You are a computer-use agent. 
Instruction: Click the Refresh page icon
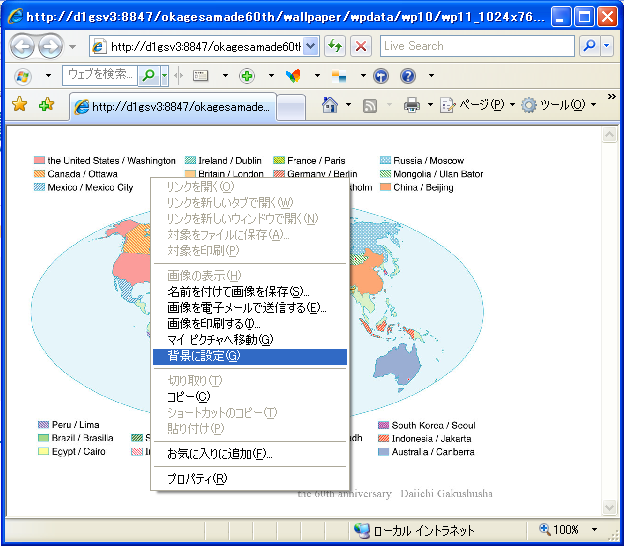click(335, 46)
